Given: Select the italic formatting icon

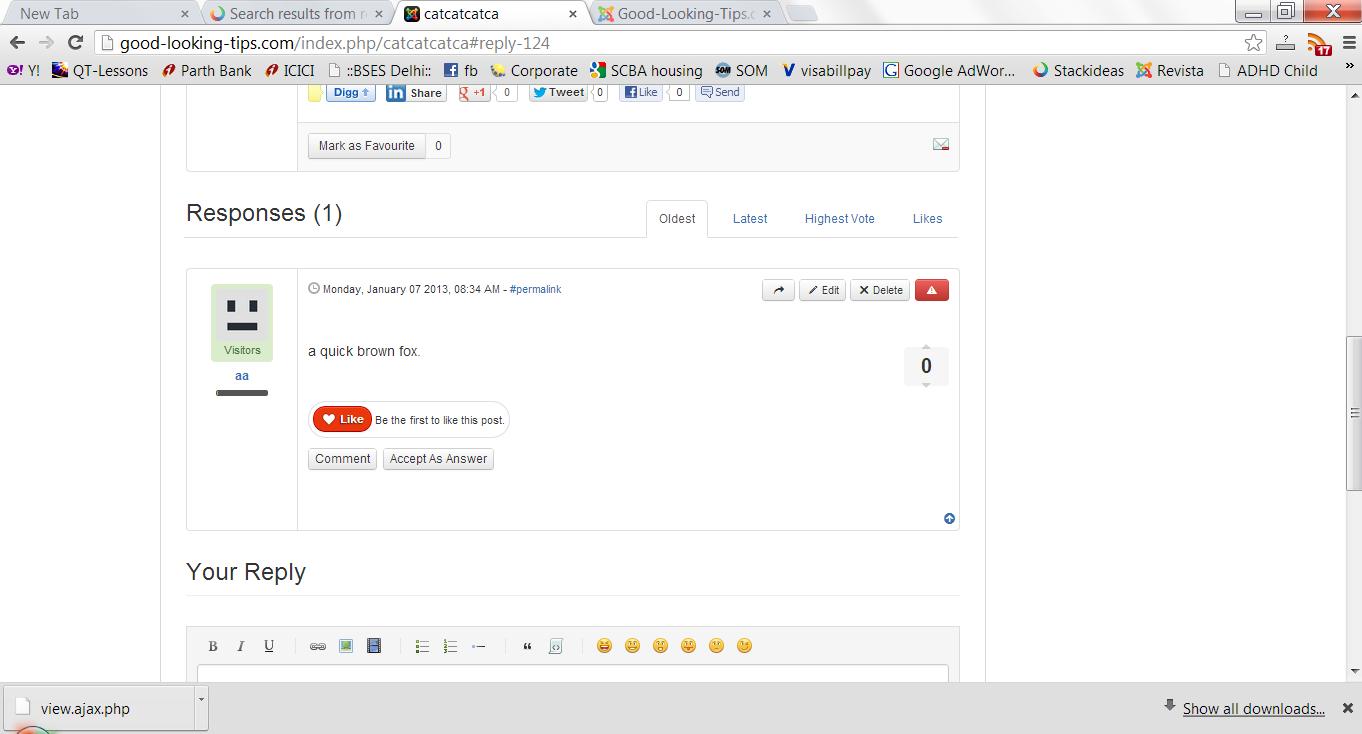Looking at the screenshot, I should 240,645.
